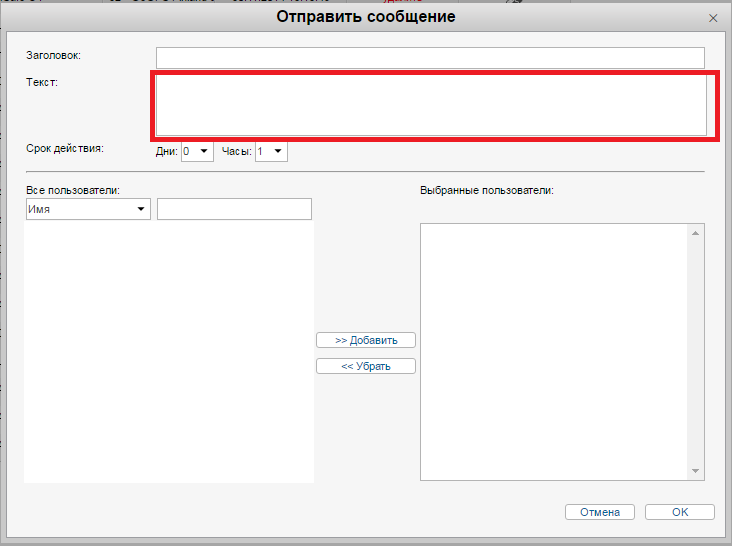Viewport: 732px width, 546px height.
Task: Click inside the selected users list
Action: [x=553, y=350]
